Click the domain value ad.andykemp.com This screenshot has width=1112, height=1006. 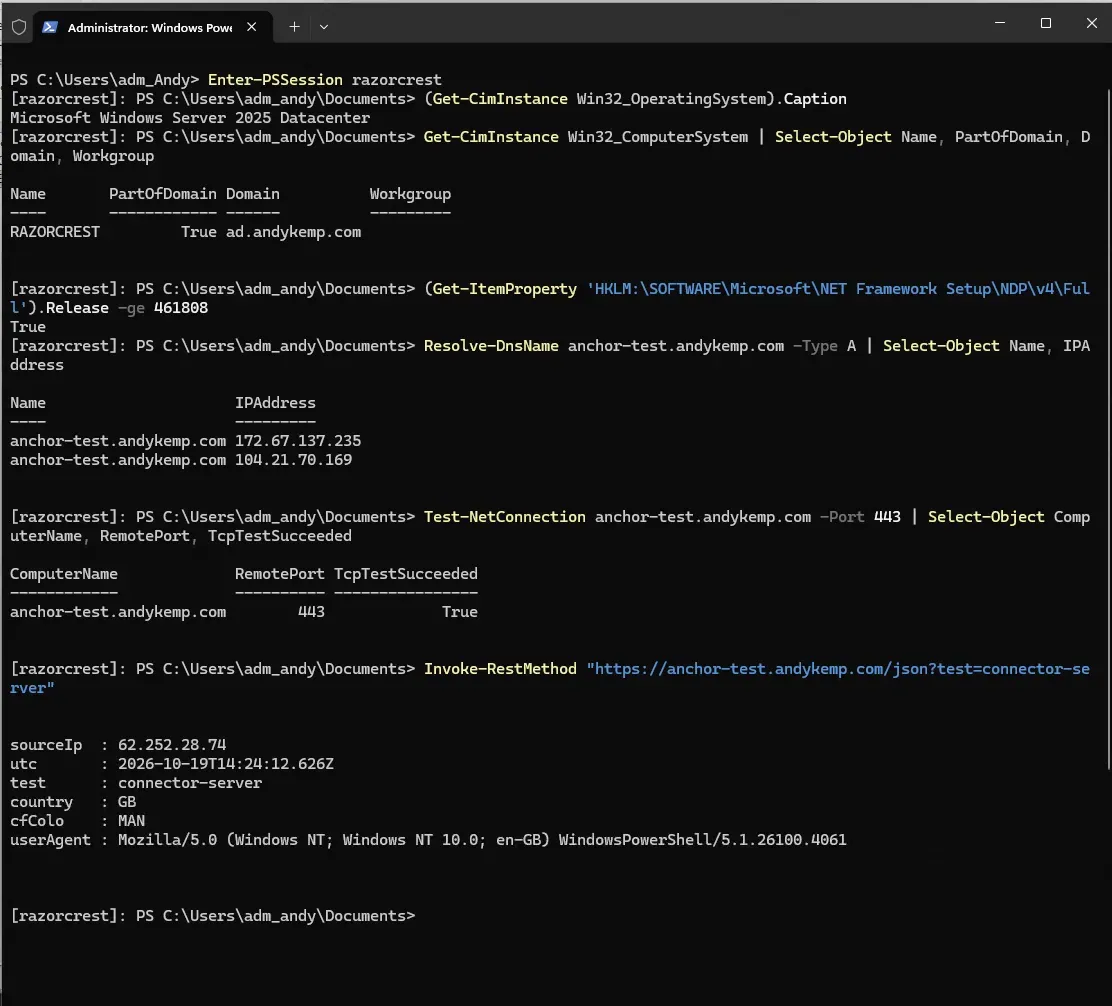click(294, 232)
